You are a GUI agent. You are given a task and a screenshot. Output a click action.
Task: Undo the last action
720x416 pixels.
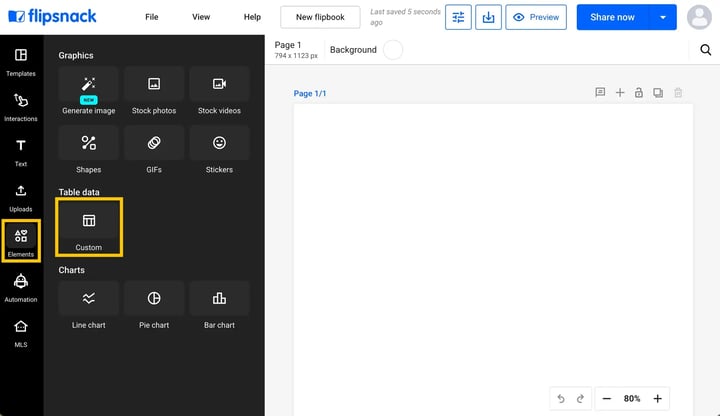[x=561, y=399]
